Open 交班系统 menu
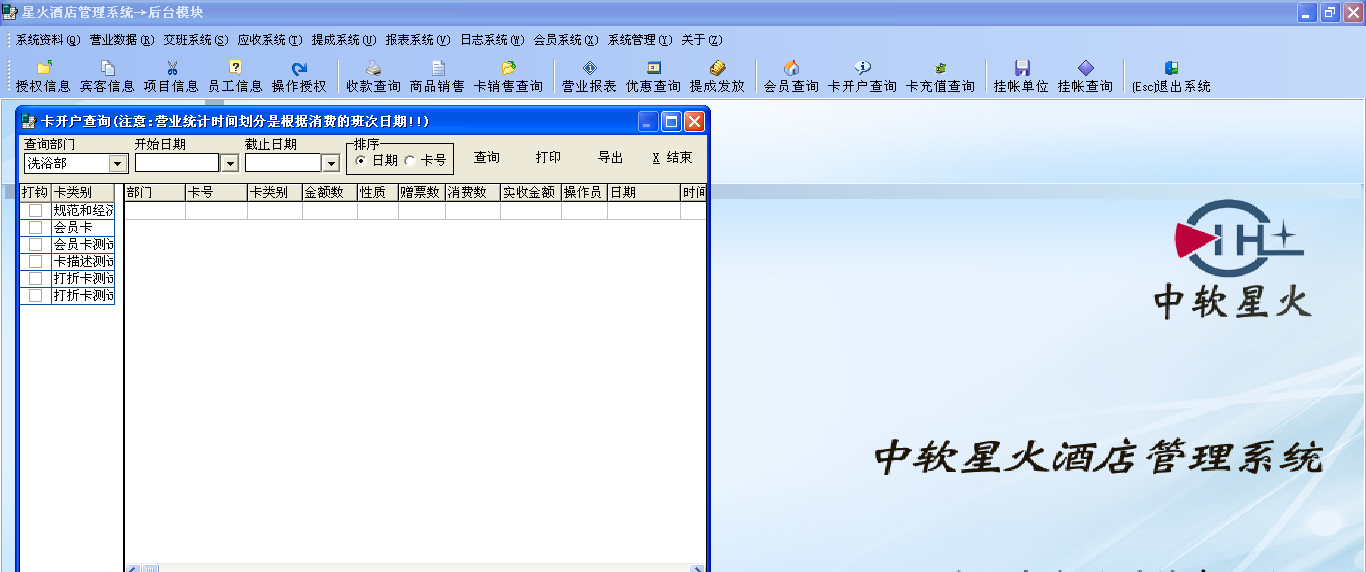 point(195,40)
